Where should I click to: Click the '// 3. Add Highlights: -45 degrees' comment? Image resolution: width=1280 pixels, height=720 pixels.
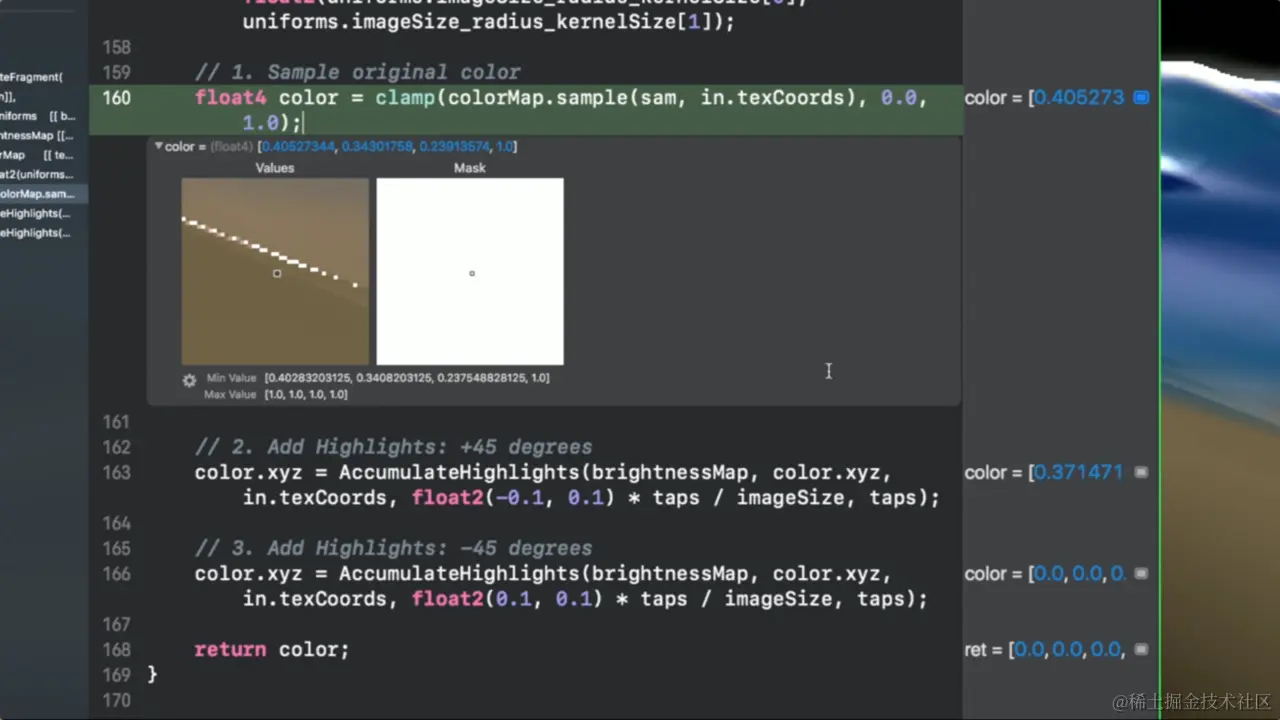coord(394,548)
